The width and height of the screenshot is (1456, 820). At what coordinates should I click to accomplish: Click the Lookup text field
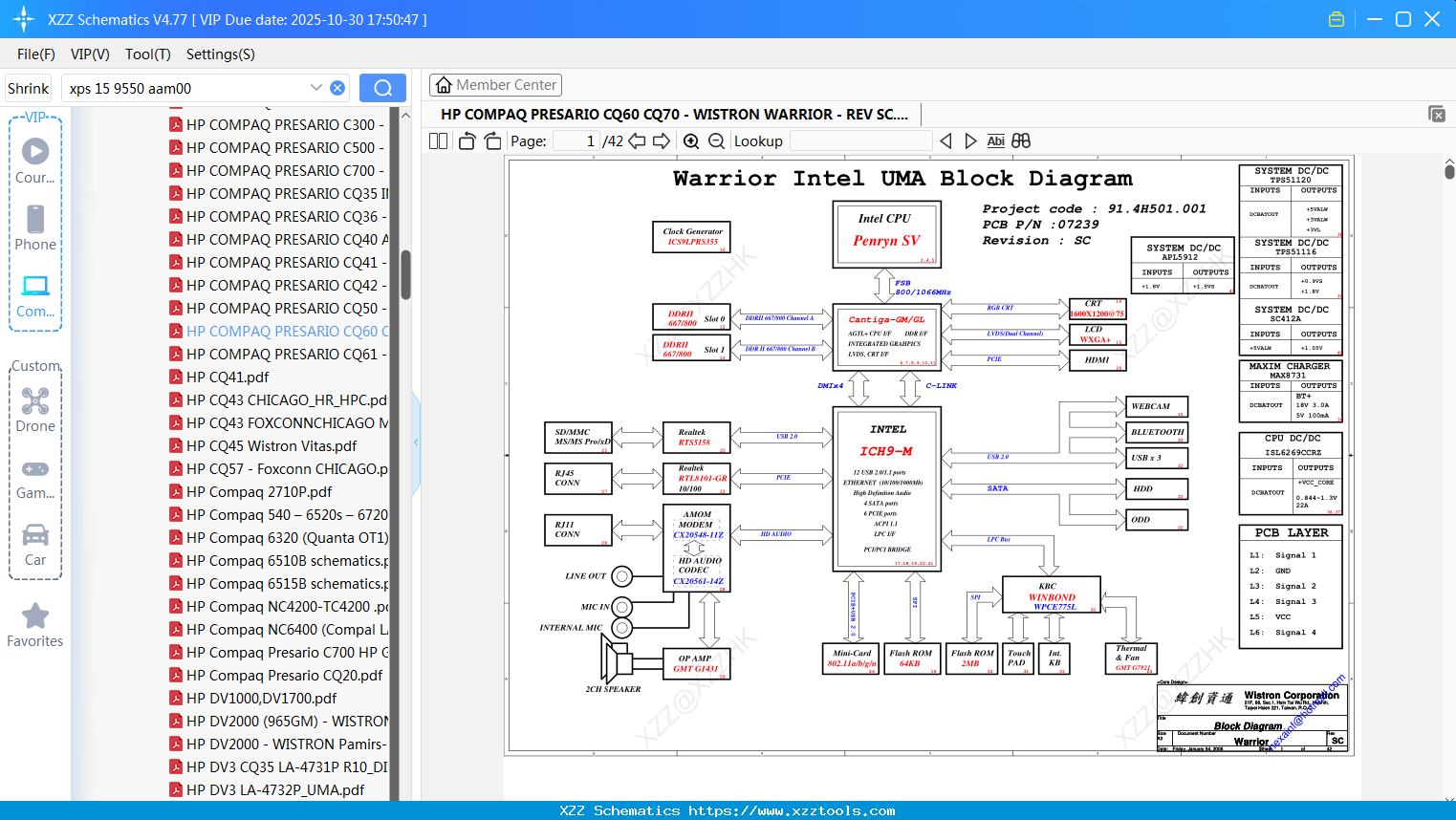pos(861,140)
